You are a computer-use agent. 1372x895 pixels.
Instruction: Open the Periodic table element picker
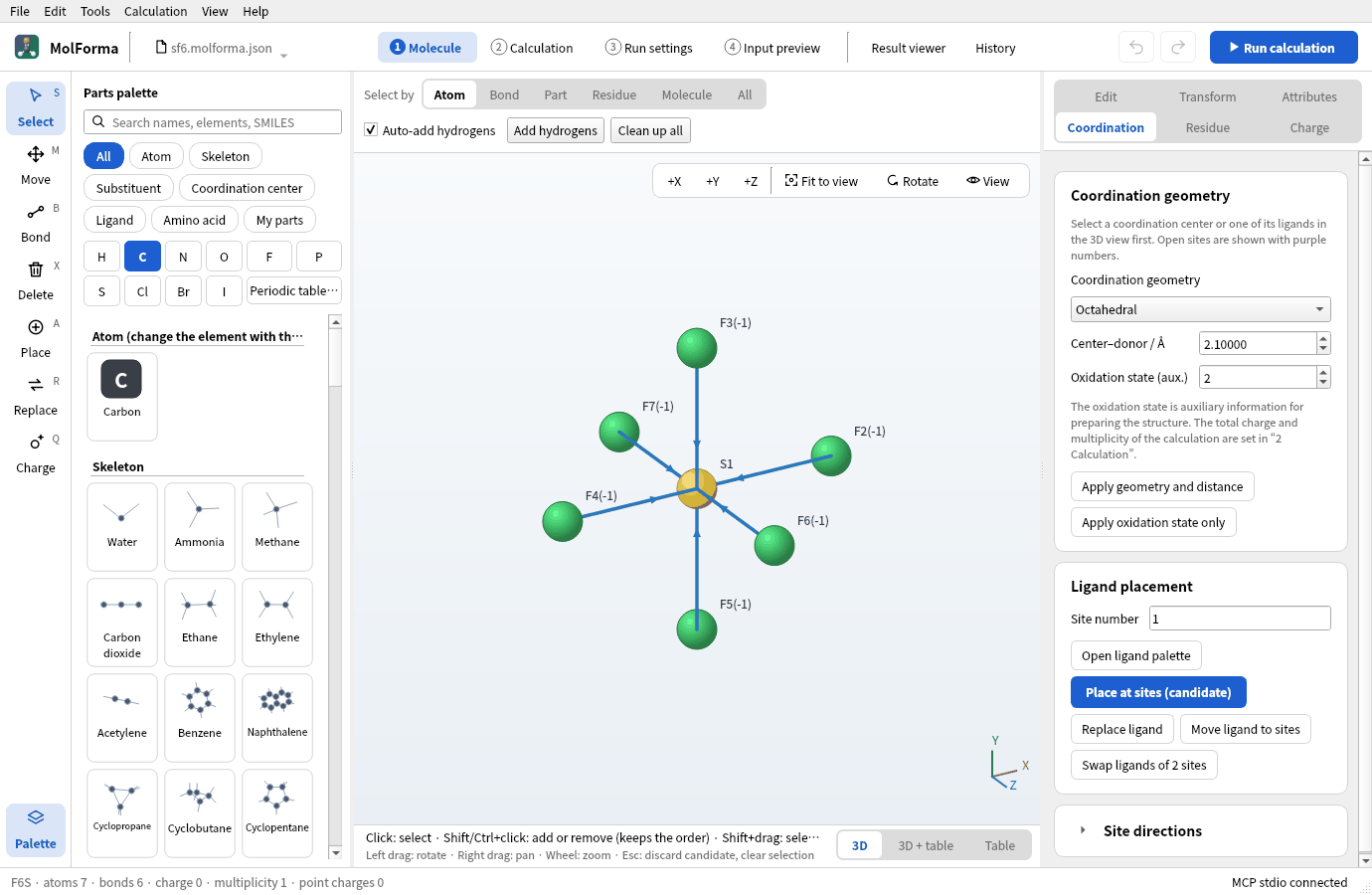294,291
